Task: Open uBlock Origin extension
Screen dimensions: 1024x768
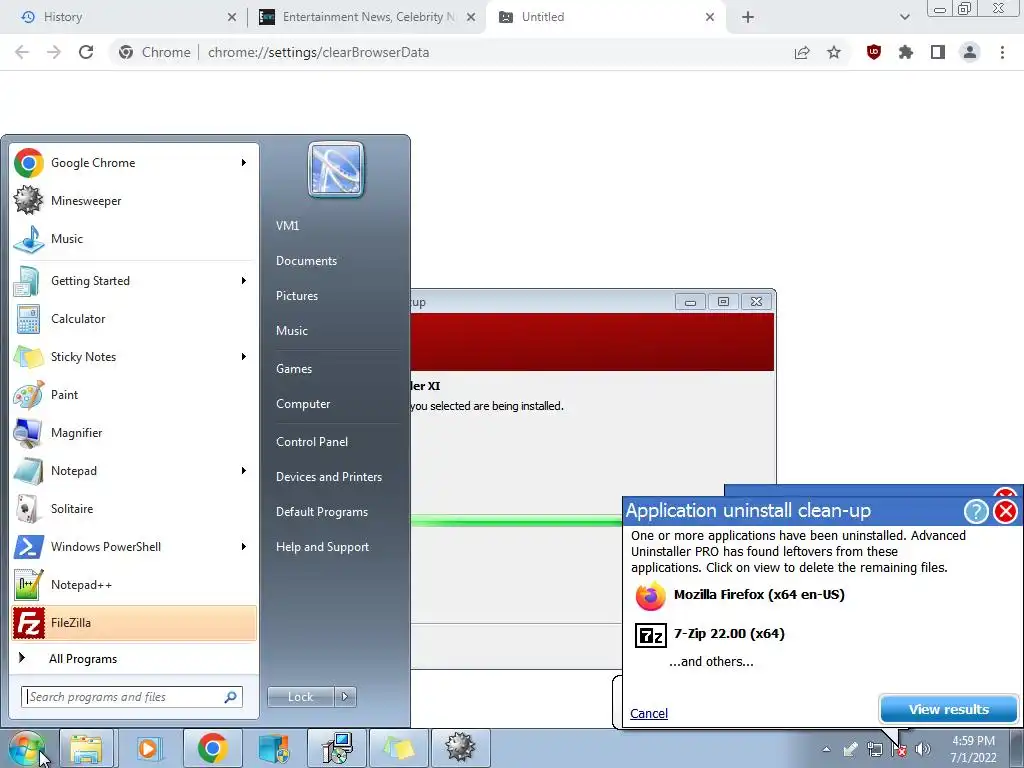Action: click(x=873, y=52)
